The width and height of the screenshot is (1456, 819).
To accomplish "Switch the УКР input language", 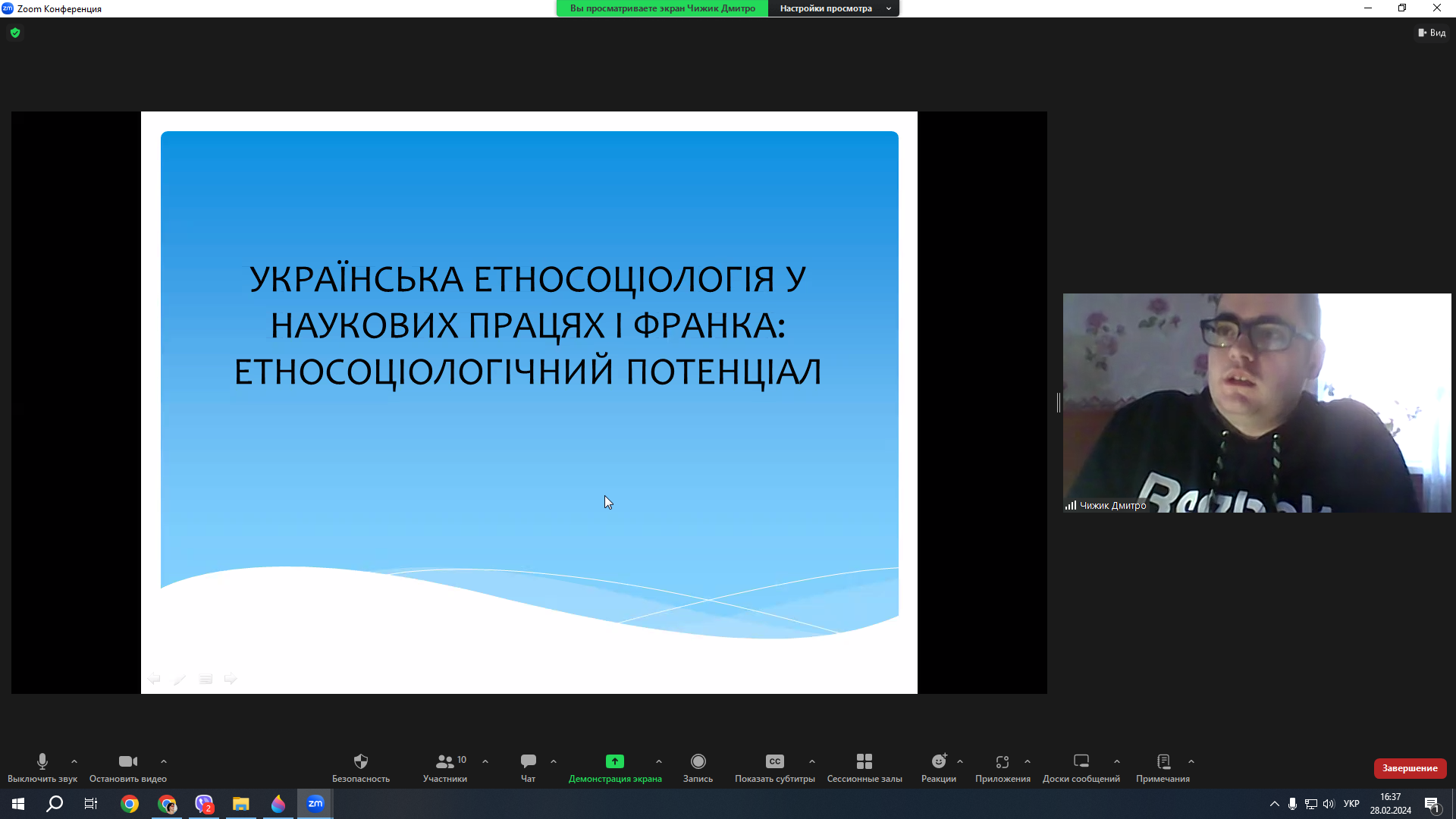I will [1351, 804].
